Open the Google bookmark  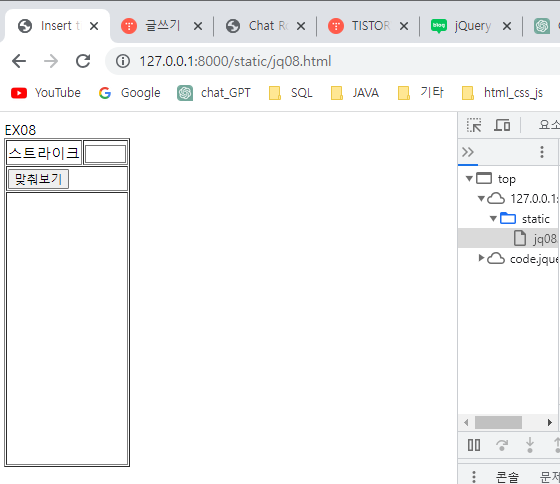[129, 93]
